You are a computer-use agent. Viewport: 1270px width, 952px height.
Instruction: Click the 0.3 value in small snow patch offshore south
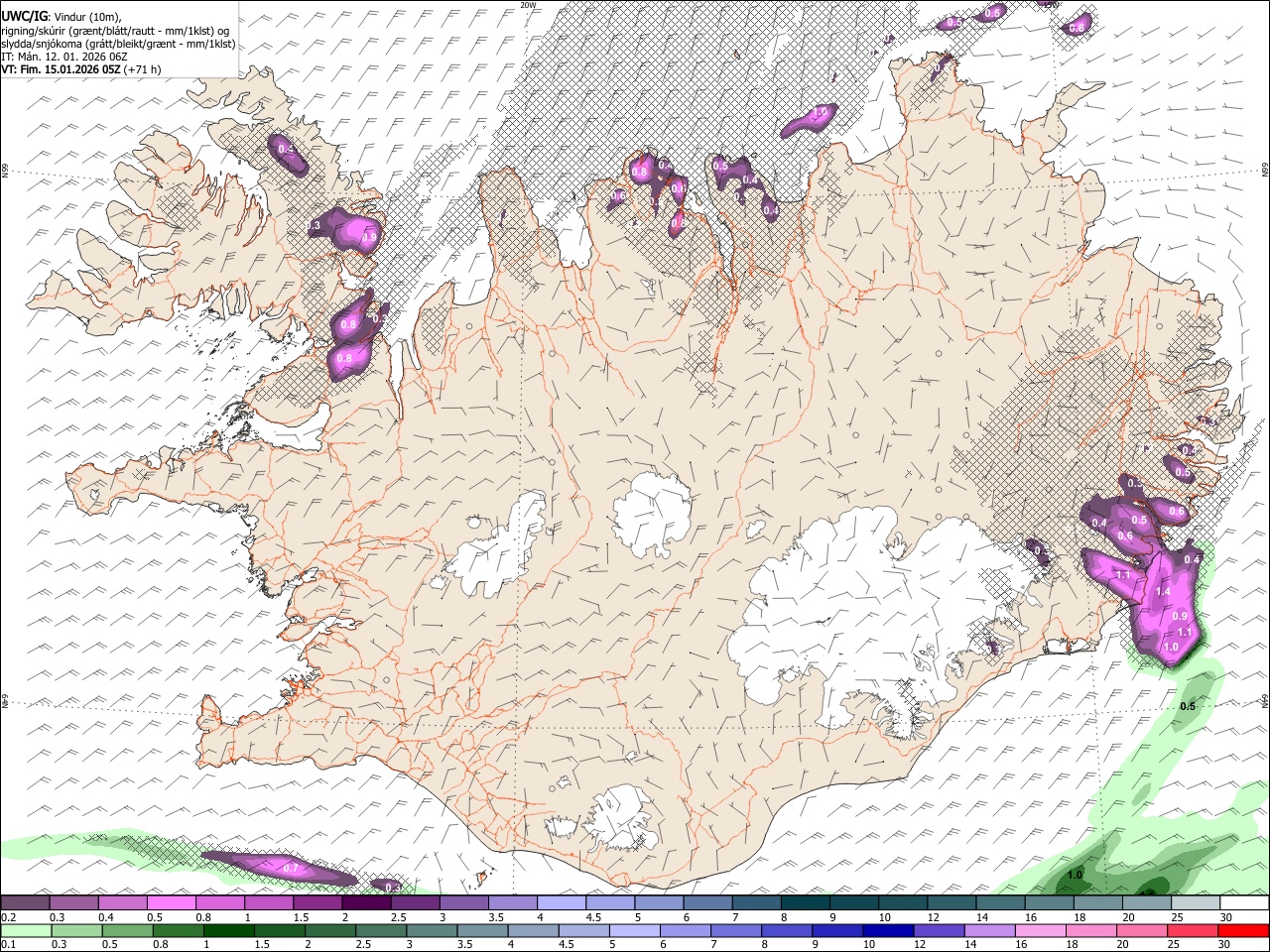click(392, 887)
